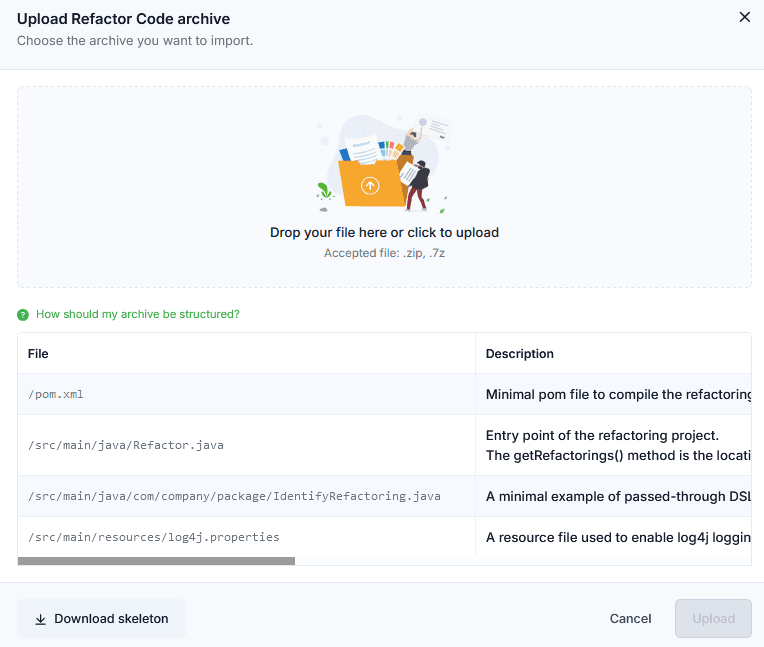Screen dimensions: 764x647
Task: Select the IdentifyRefactoring.java path cell
Action: pyautogui.click(x=247, y=496)
